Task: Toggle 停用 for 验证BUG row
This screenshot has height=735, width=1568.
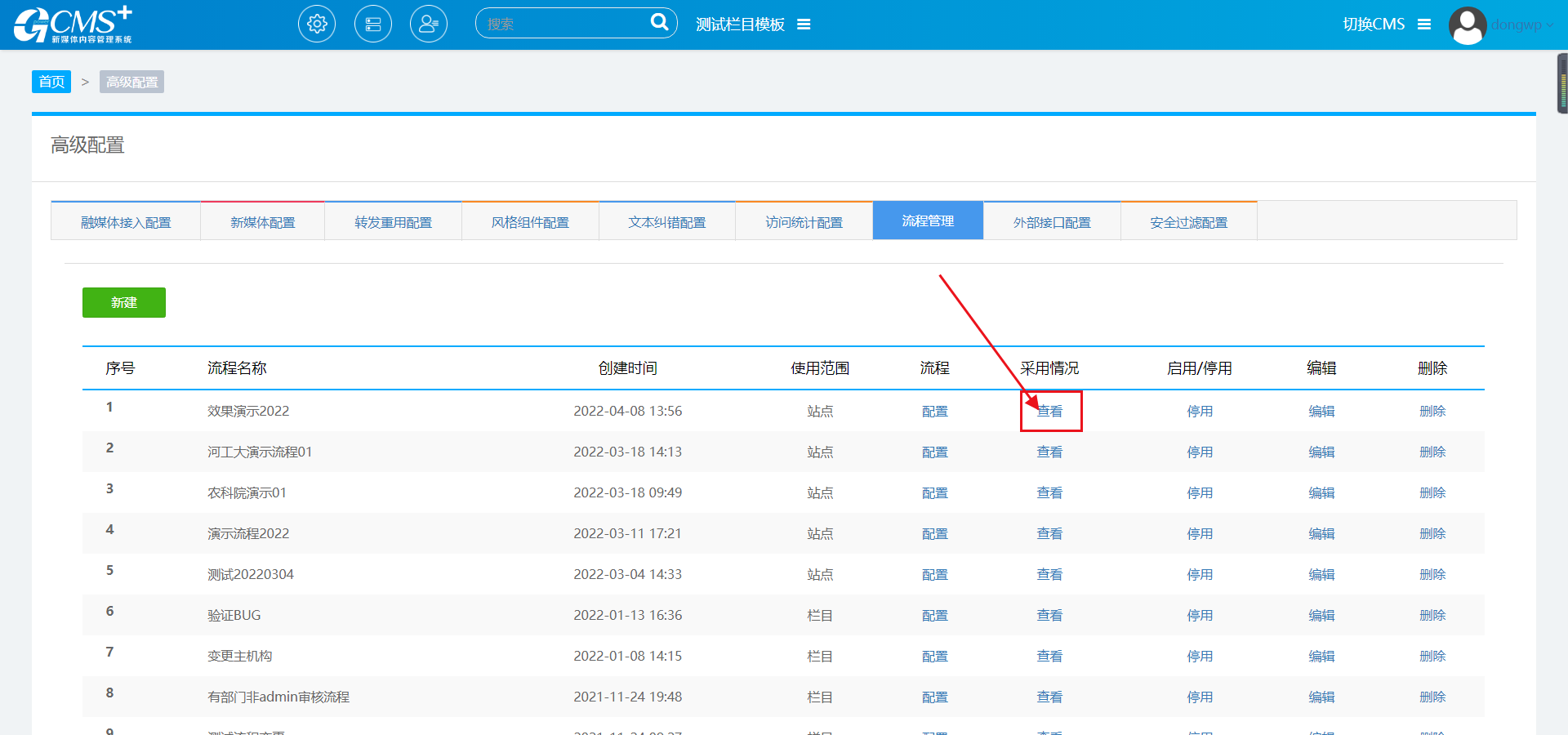Action: coord(1200,615)
